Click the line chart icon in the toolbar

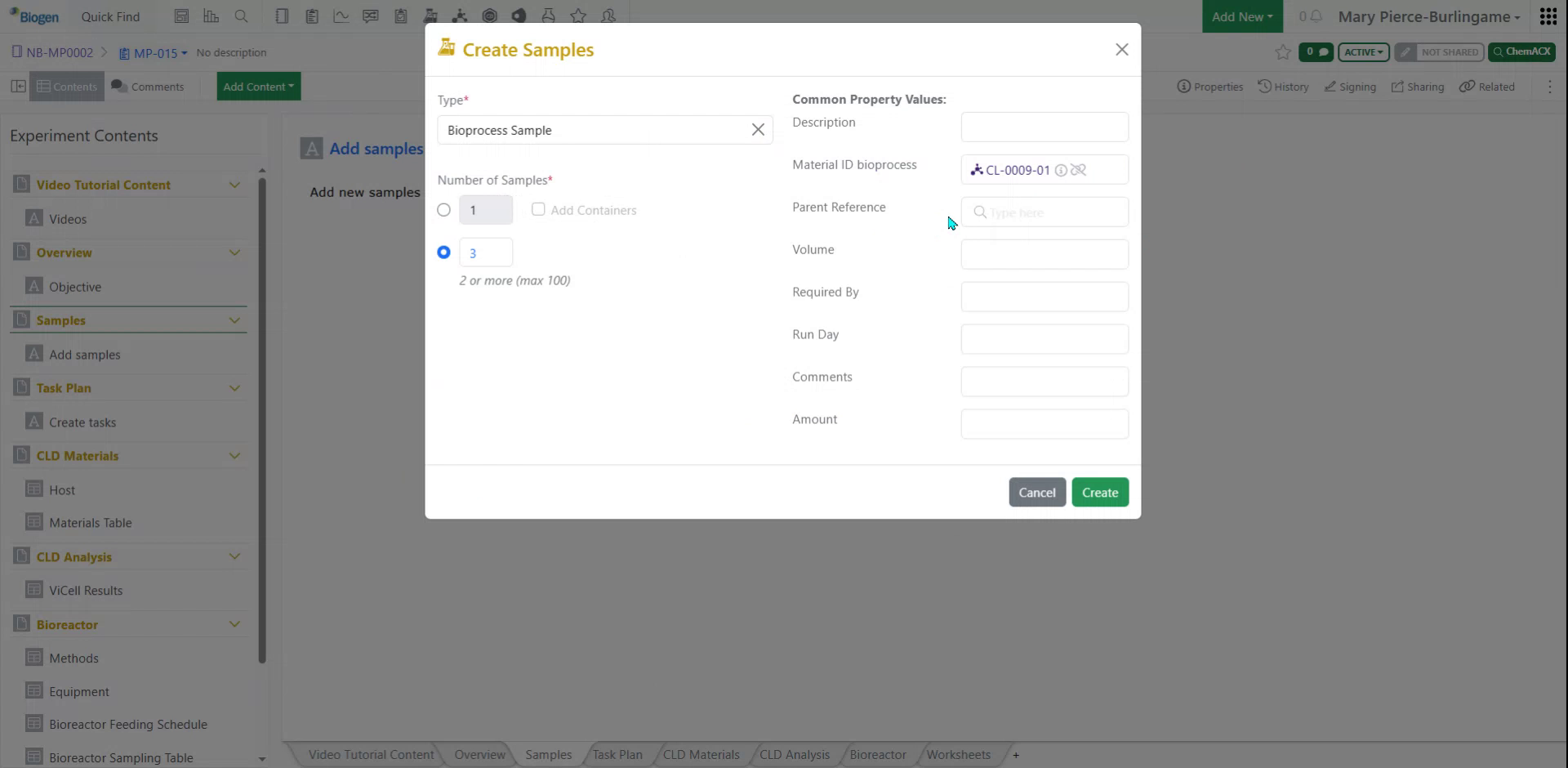click(341, 16)
